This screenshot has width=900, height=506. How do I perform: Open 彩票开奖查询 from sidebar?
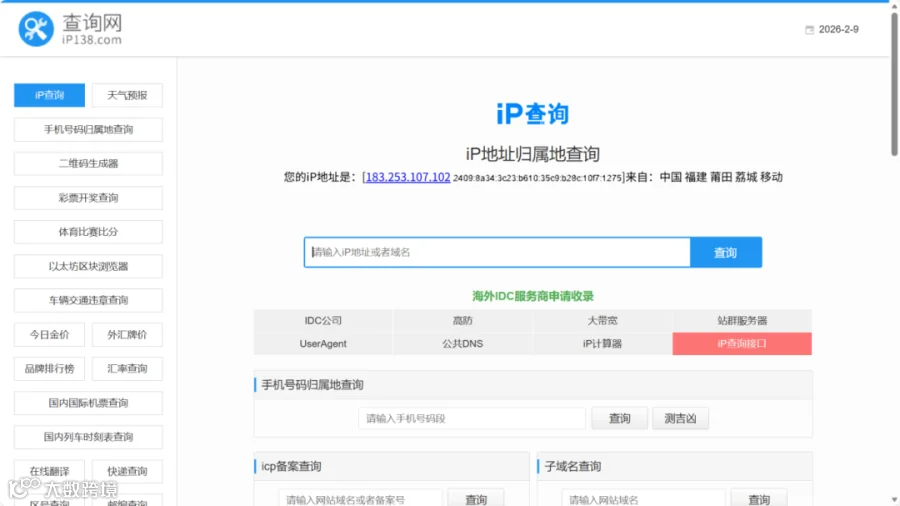click(x=88, y=198)
